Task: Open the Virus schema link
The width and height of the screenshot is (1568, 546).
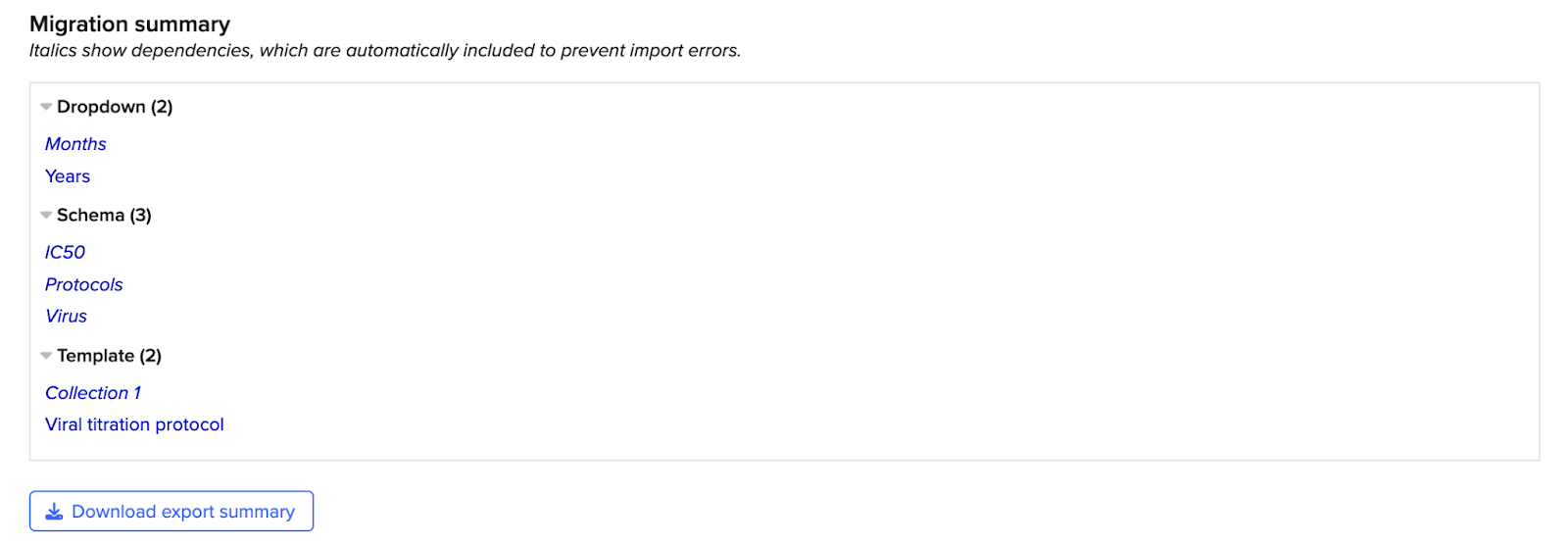Action: tap(66, 317)
